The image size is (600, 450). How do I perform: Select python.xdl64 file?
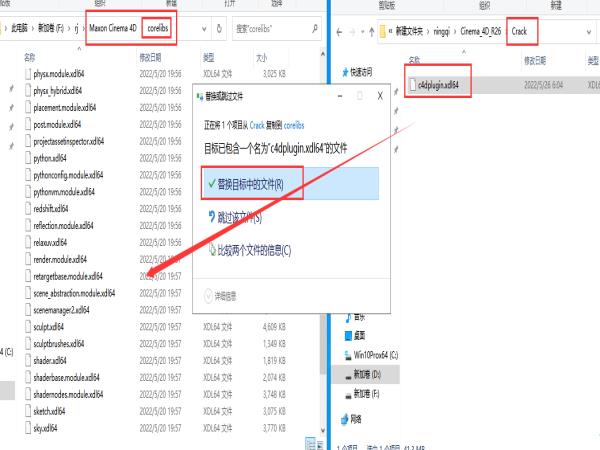coord(46,158)
